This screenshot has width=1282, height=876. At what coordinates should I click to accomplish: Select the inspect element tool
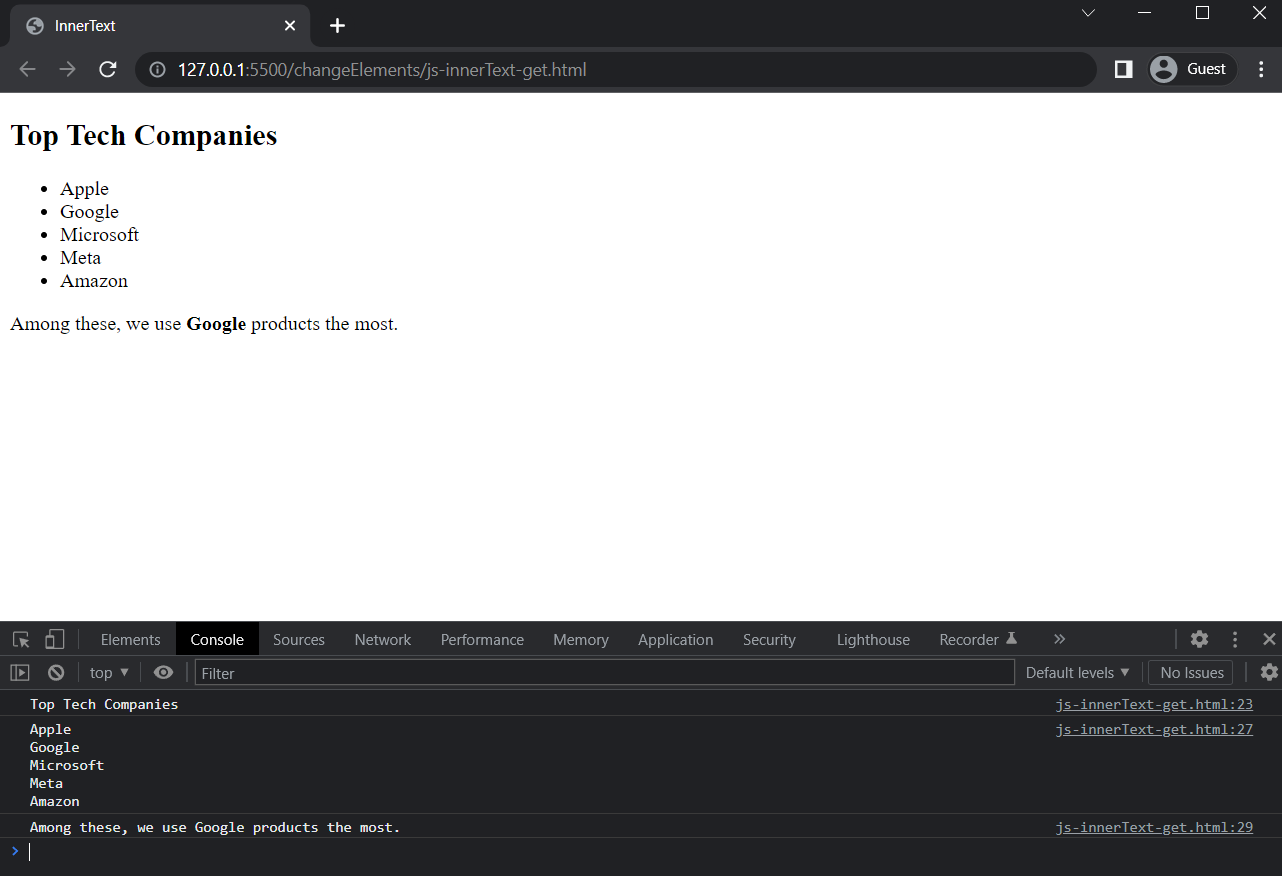point(20,638)
